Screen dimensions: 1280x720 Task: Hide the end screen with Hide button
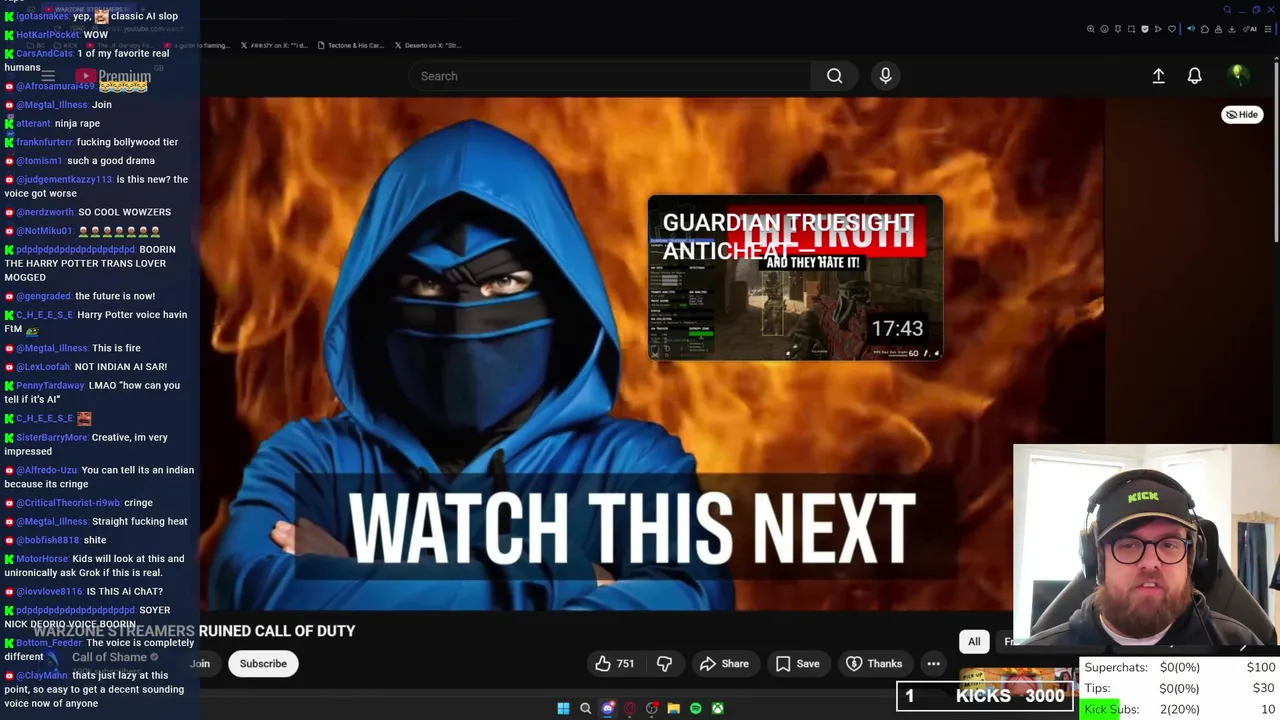click(1242, 114)
